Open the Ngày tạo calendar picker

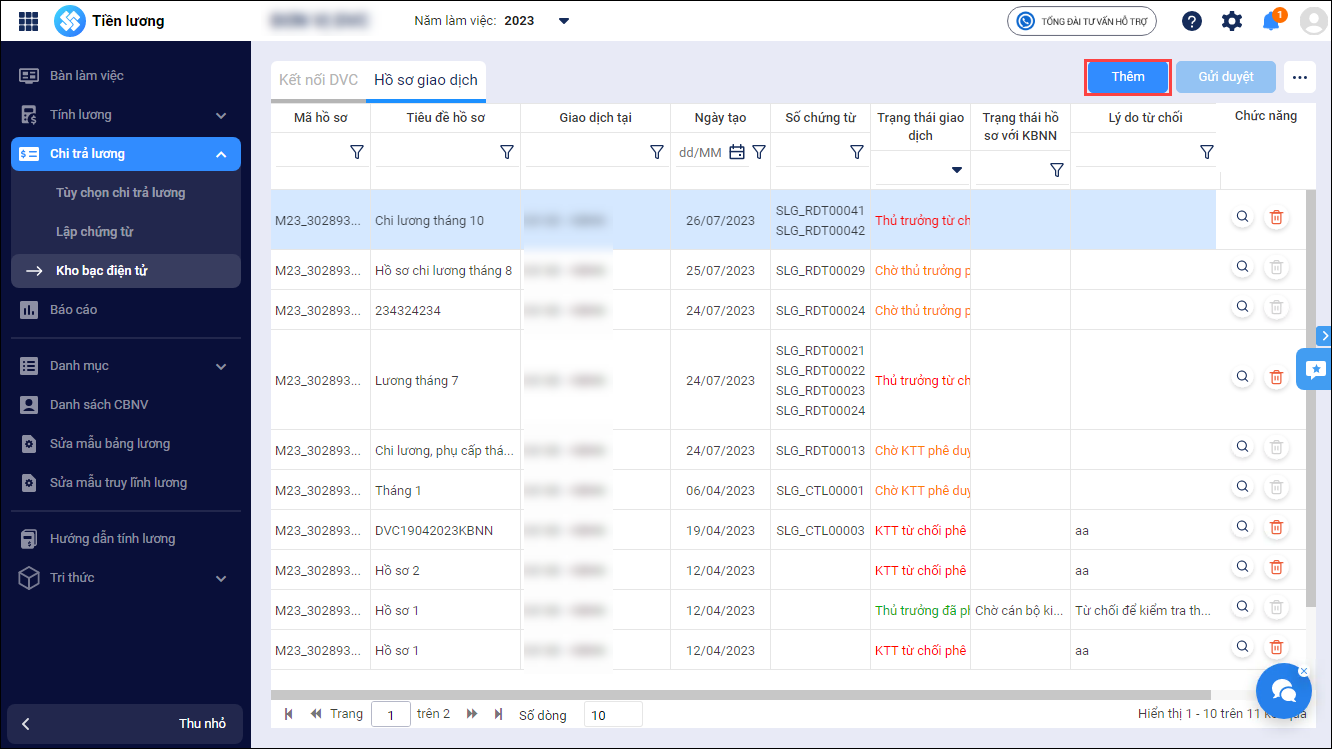737,152
